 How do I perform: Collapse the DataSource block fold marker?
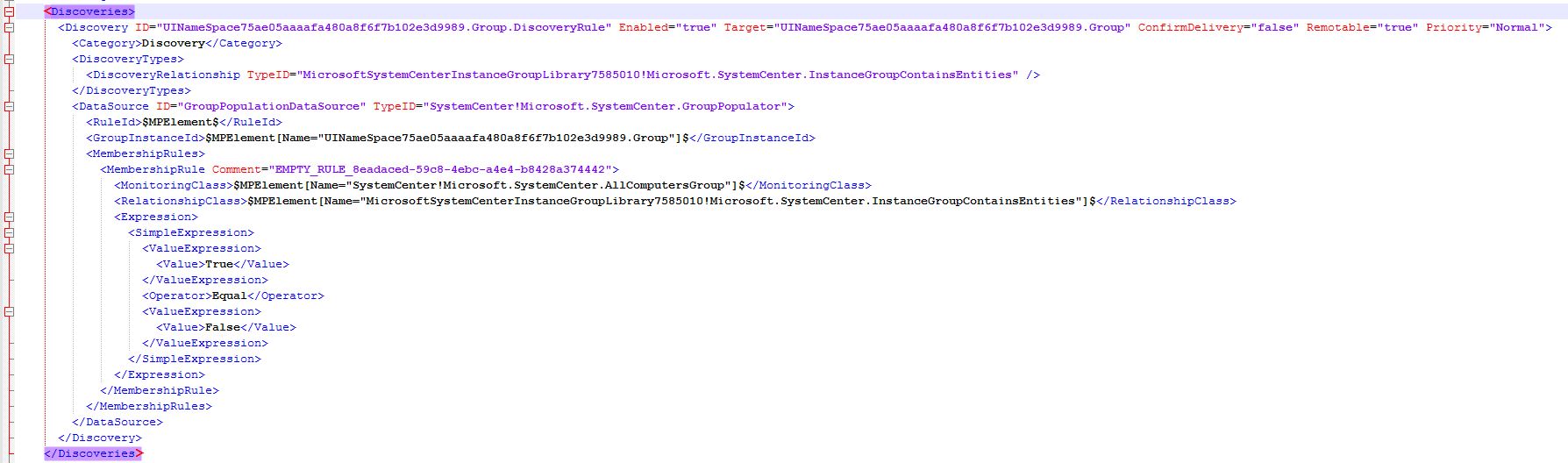[x=10, y=106]
